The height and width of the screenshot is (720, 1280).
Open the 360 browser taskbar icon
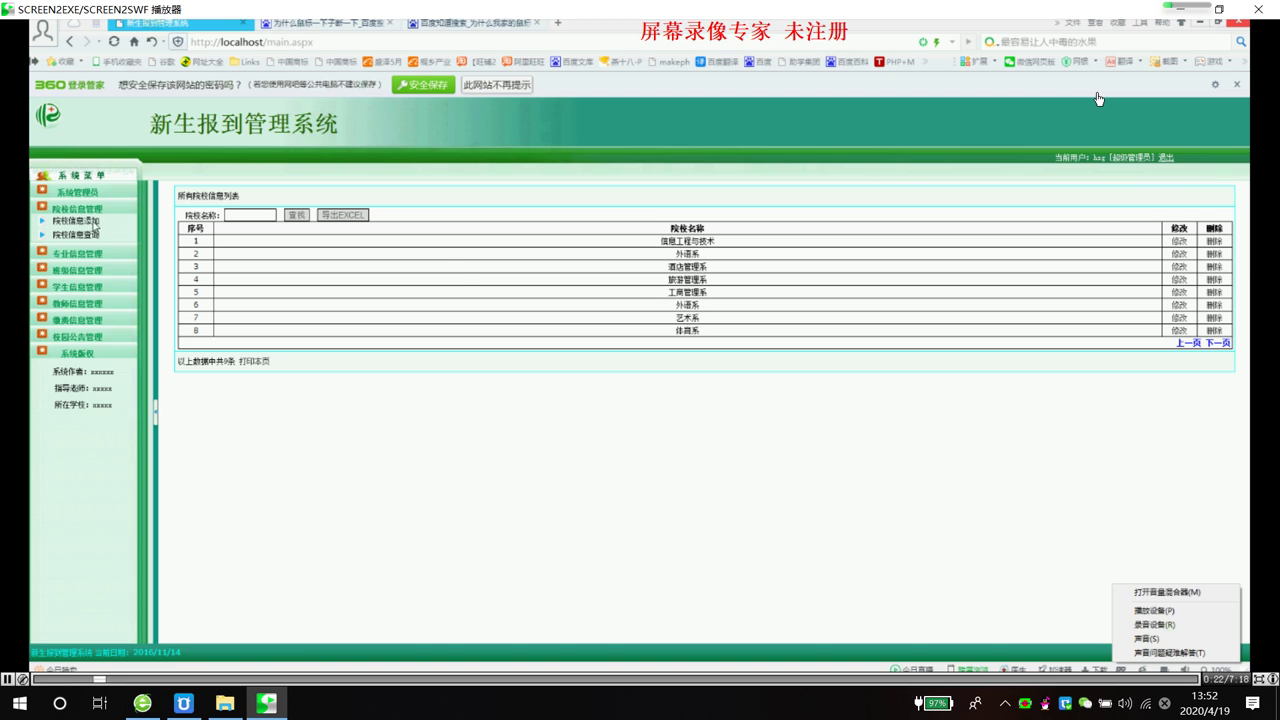click(143, 703)
